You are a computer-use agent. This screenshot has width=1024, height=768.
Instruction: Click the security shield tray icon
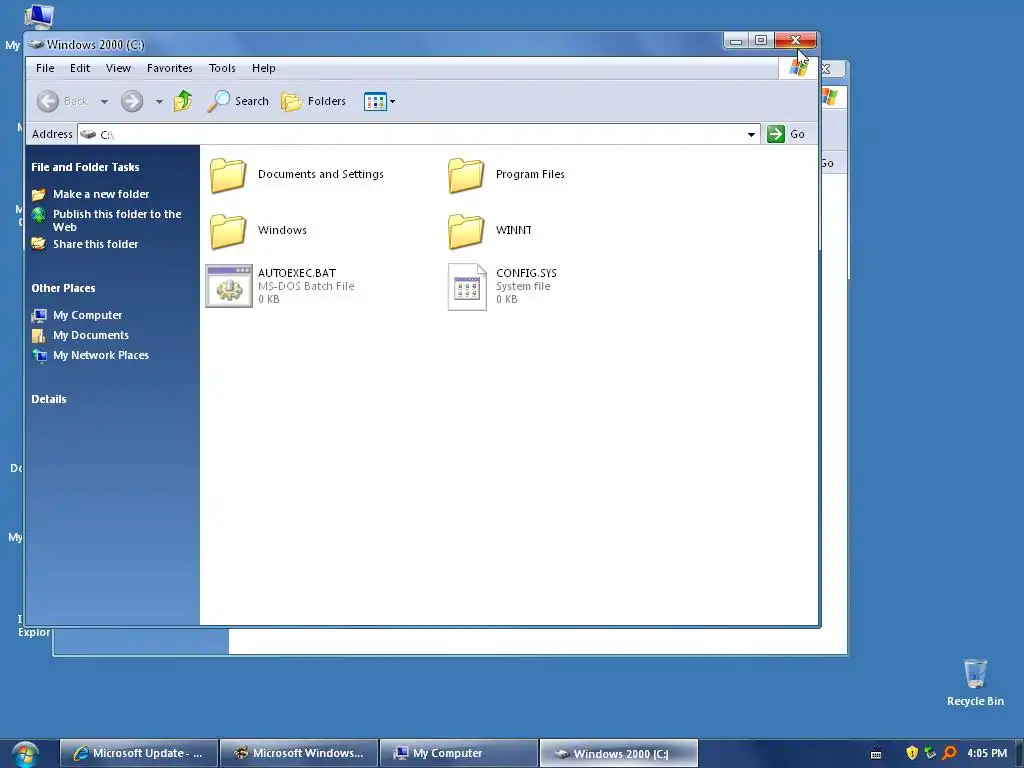912,754
